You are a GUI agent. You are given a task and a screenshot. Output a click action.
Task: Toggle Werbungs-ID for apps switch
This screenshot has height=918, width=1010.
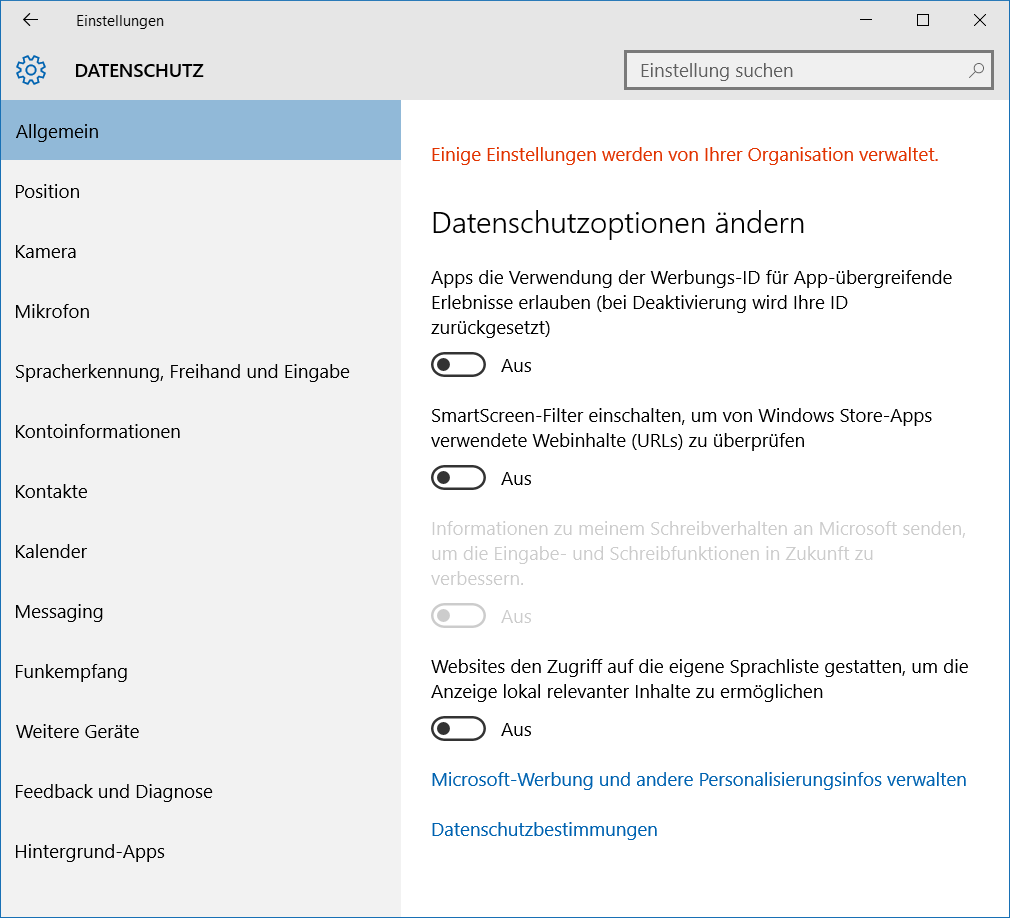click(458, 365)
